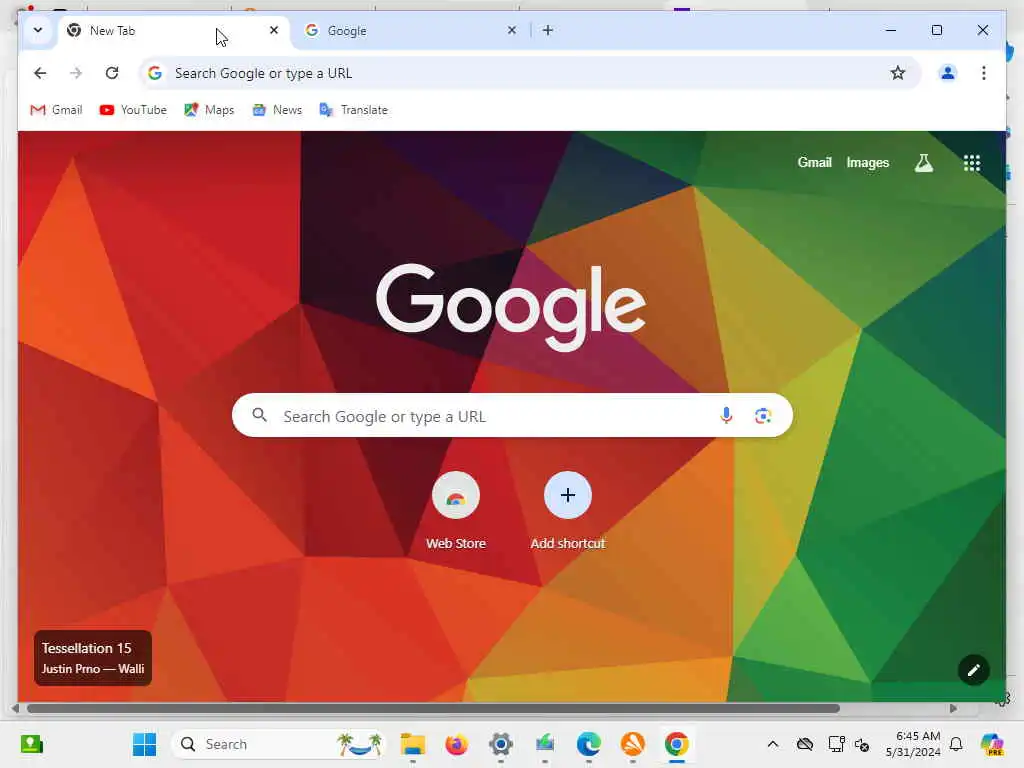Click the Google logo

pos(511,306)
